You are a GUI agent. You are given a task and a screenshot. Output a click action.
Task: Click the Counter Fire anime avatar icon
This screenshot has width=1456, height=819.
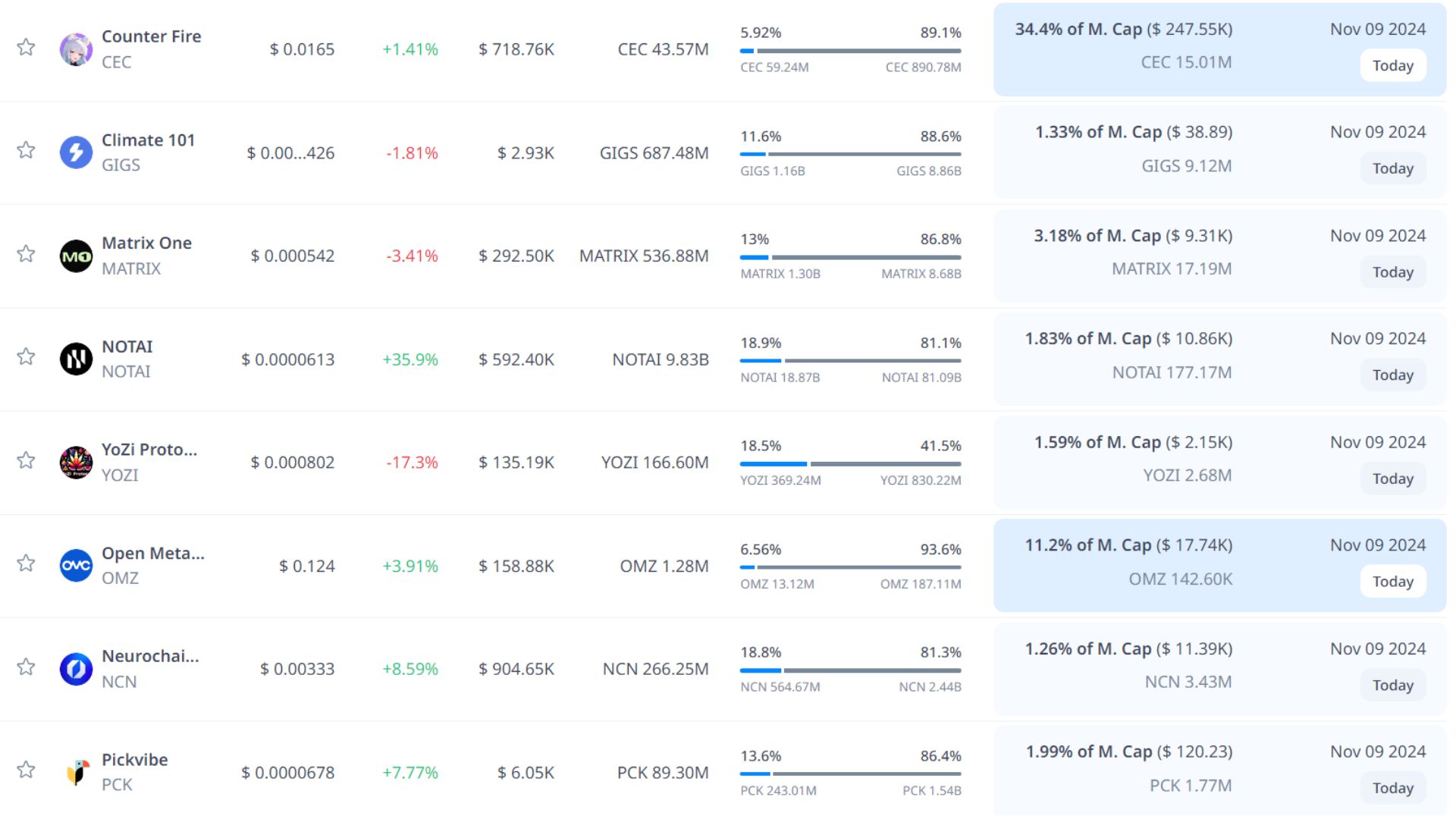click(x=76, y=49)
